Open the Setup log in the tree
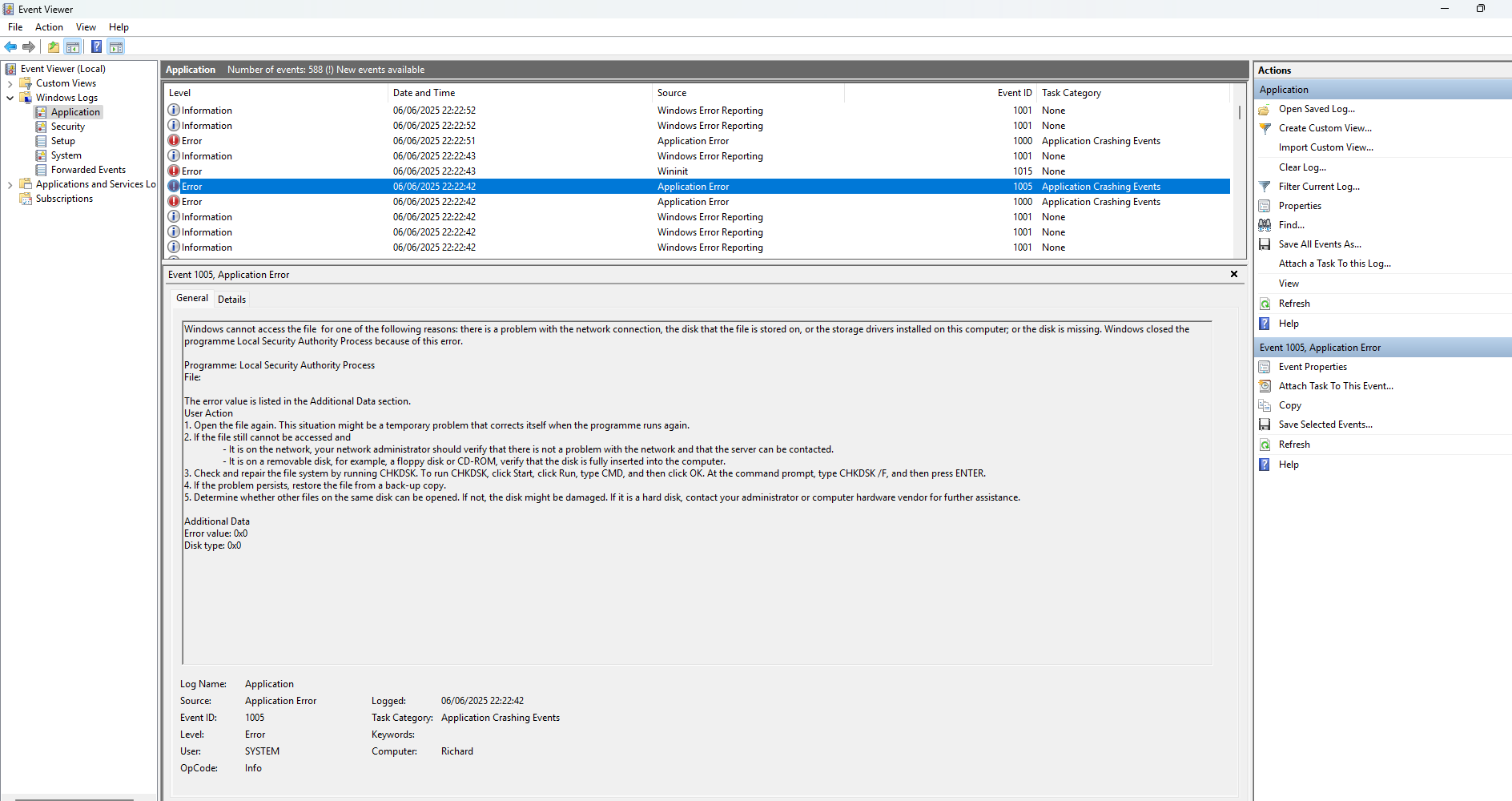Screen dimensions: 1512x801 63,141
